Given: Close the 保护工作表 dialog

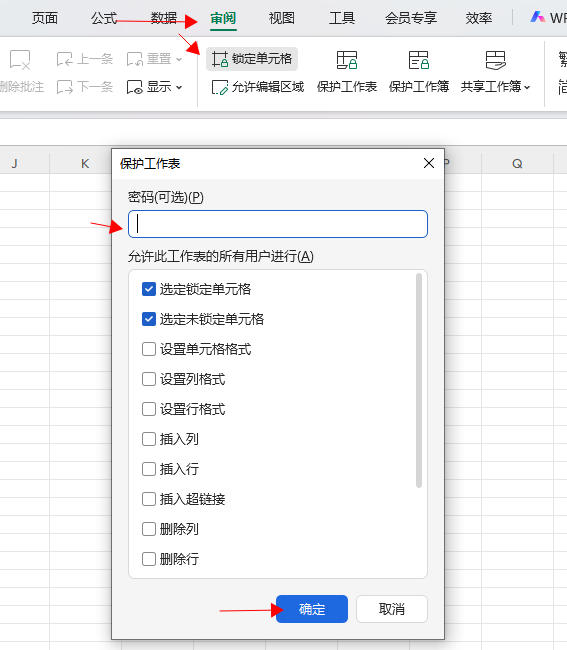Looking at the screenshot, I should coord(429,163).
